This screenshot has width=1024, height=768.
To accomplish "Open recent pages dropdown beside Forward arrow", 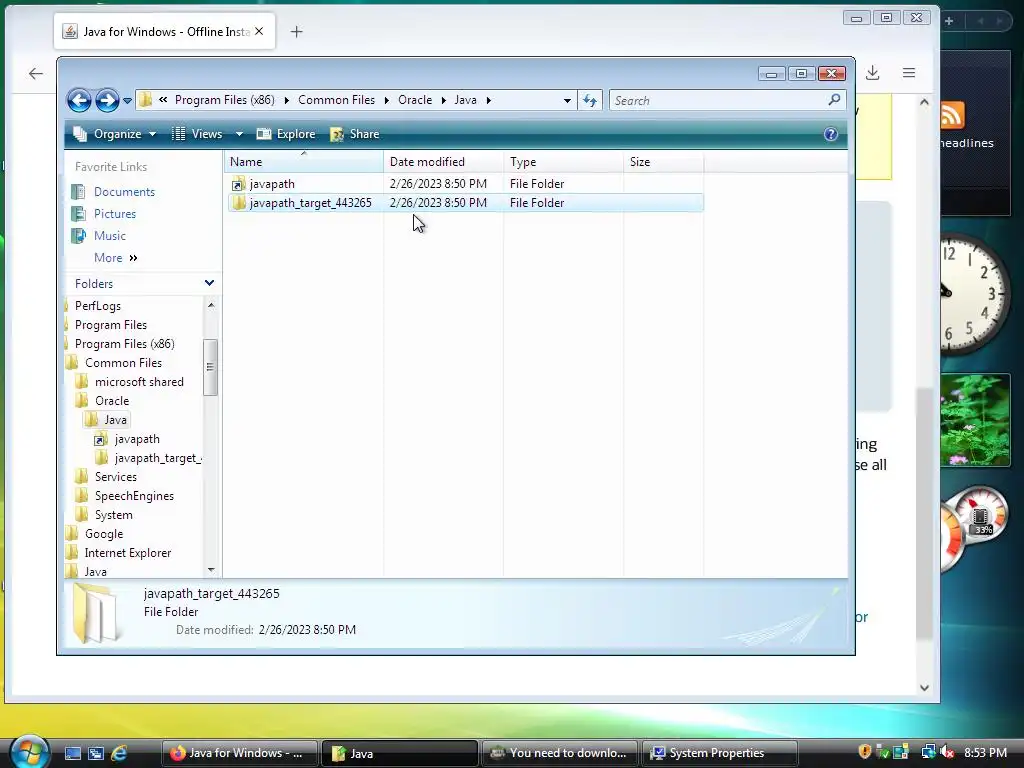I will click(x=127, y=101).
